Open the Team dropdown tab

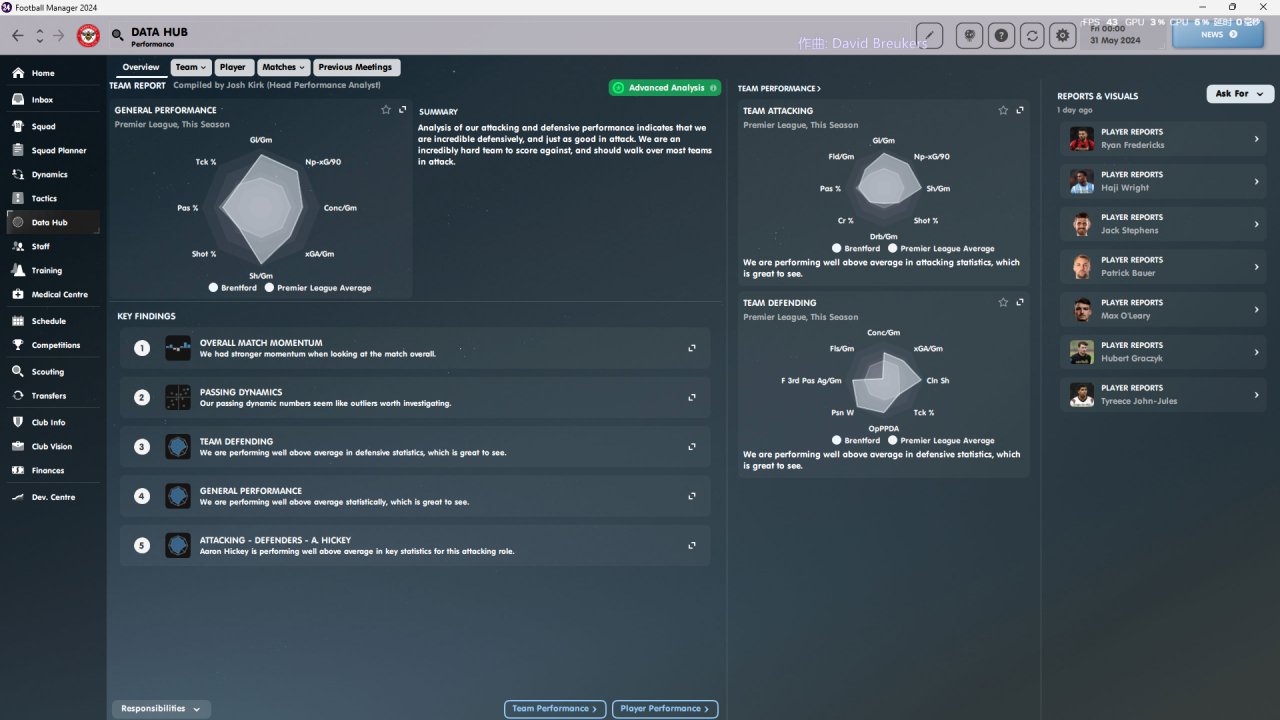coord(191,68)
